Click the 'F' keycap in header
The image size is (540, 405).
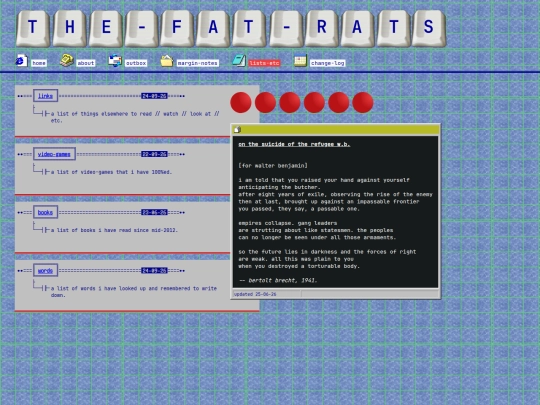click(x=177, y=28)
